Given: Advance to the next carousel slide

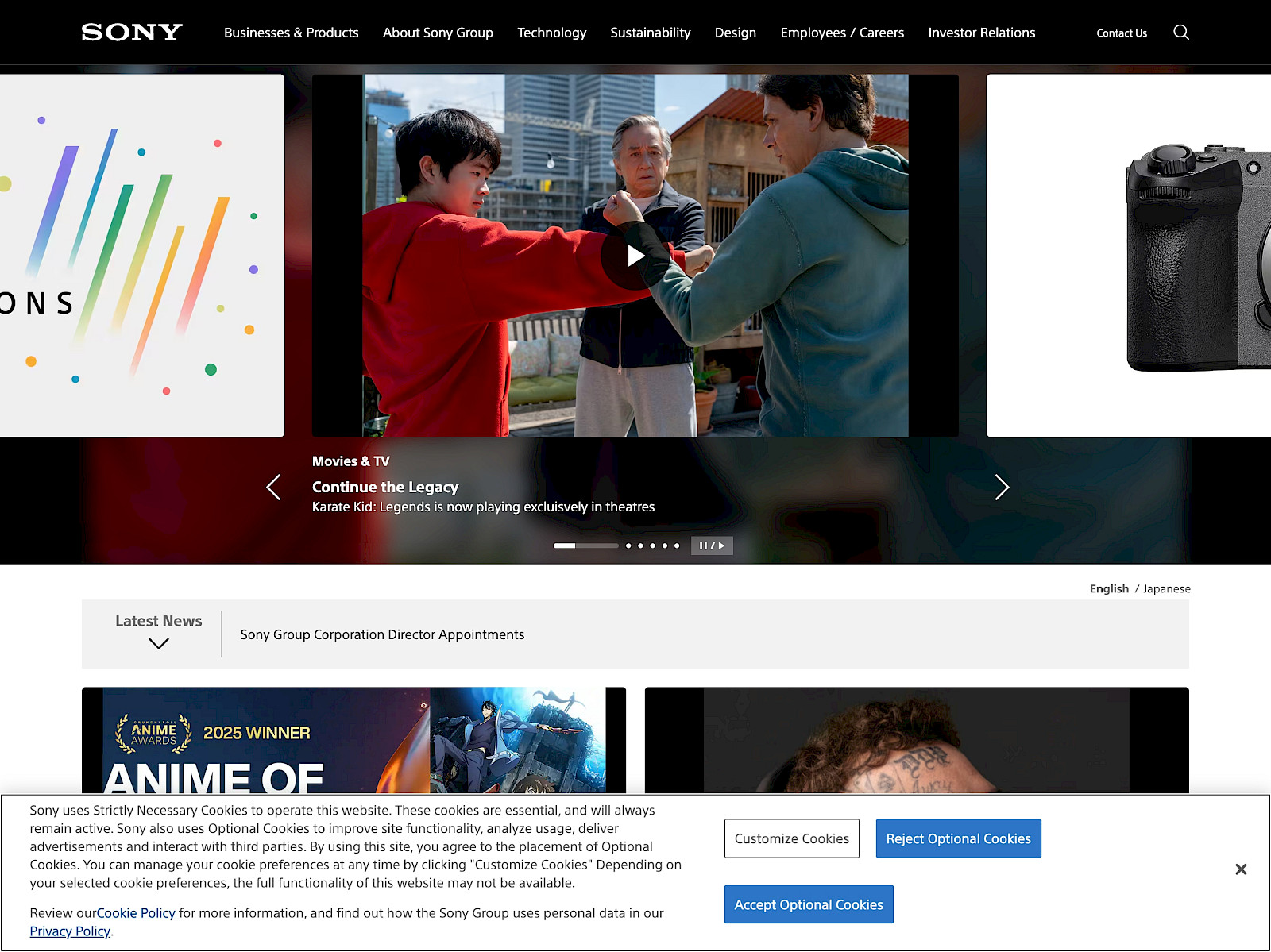Looking at the screenshot, I should [1002, 487].
